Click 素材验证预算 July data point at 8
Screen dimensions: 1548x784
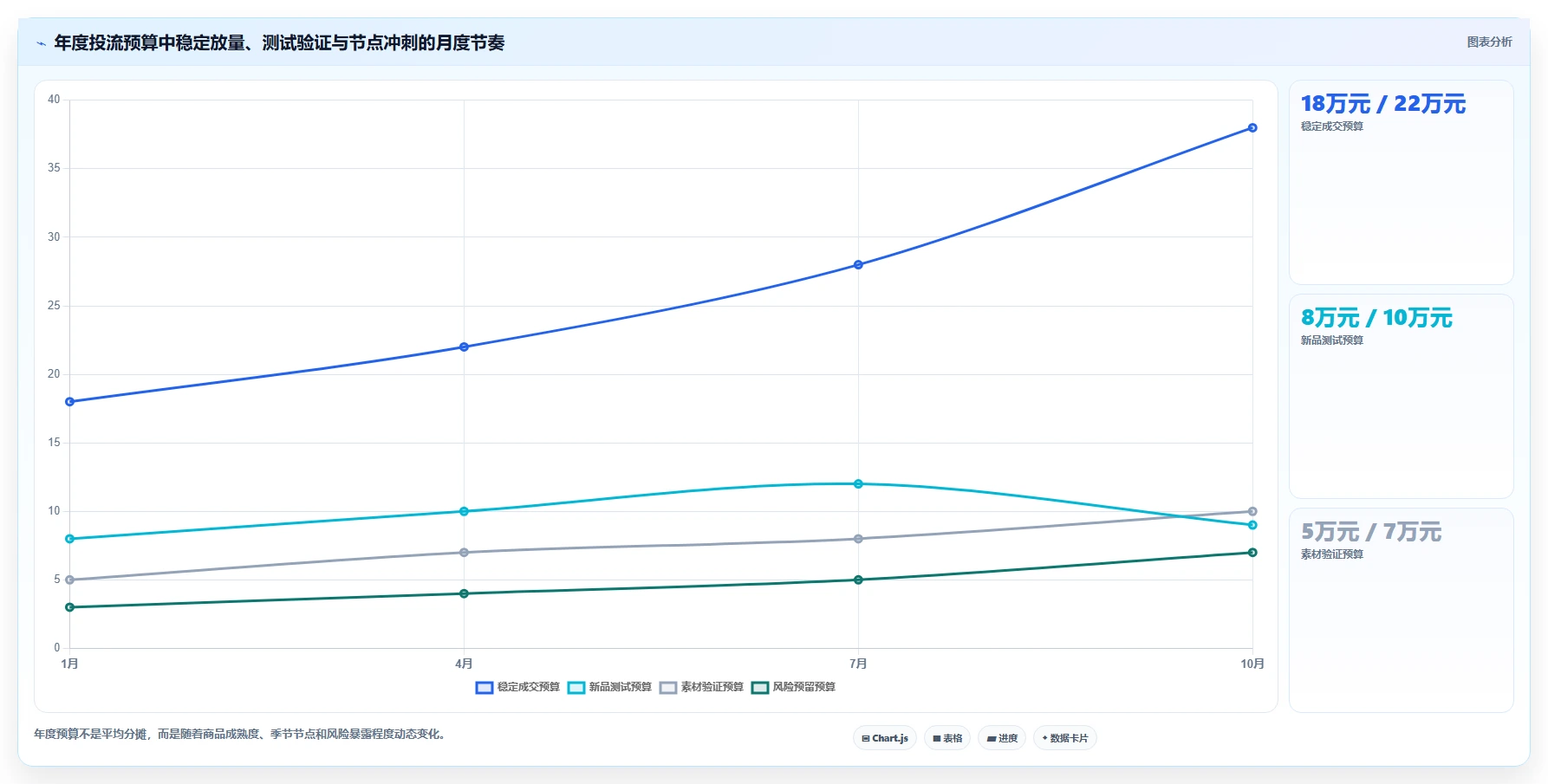click(858, 539)
